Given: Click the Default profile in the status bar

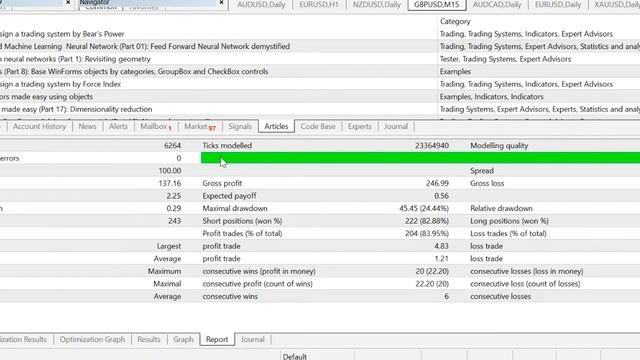Looking at the screenshot, I should coord(295,356).
